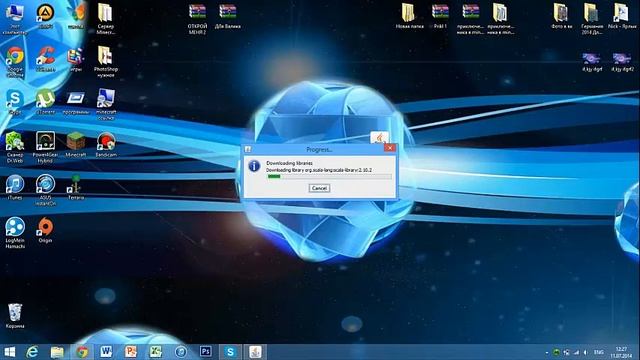
Task: Switch to Skype on the taskbar
Action: 230,352
